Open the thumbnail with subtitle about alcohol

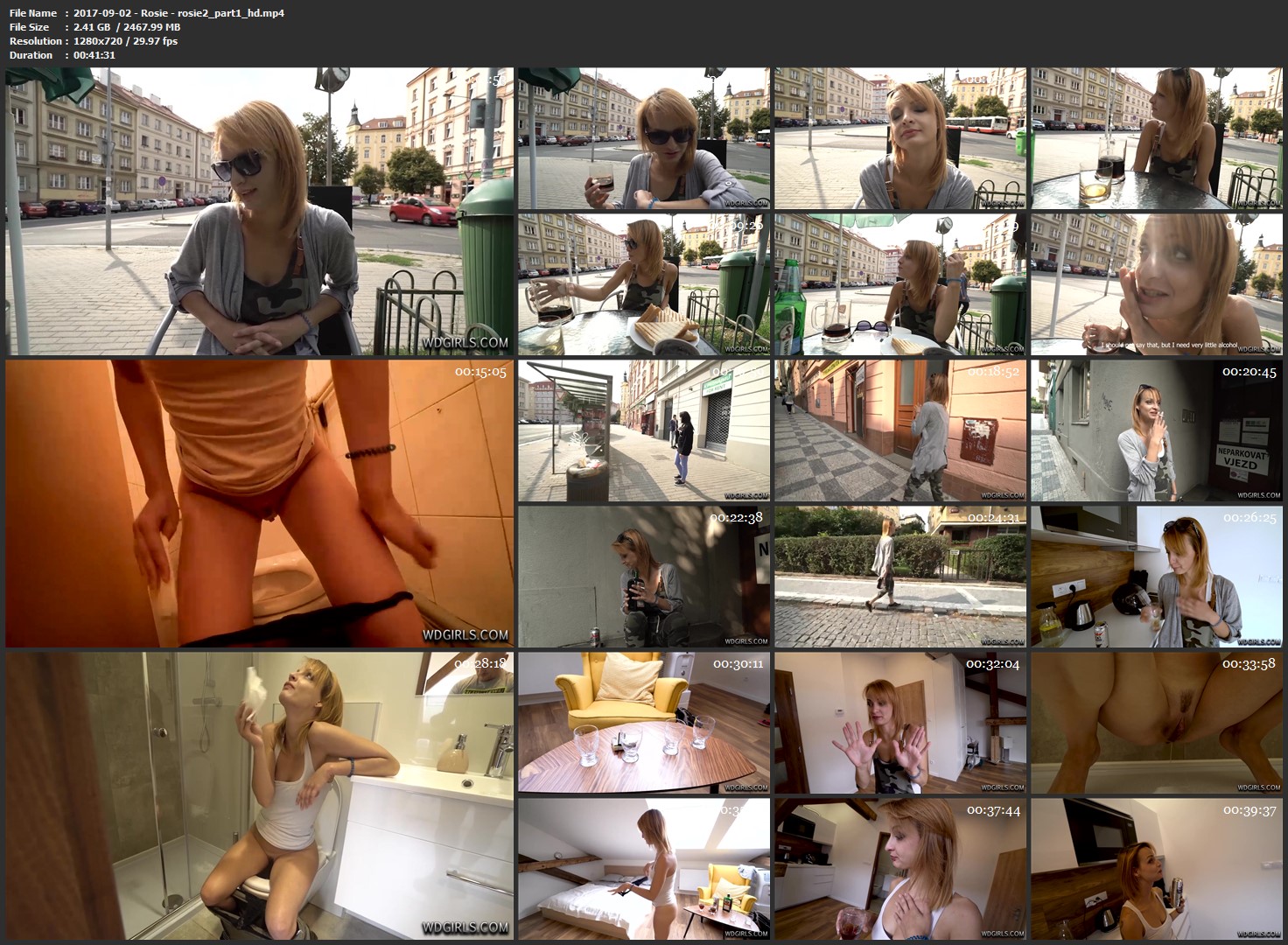tap(1156, 284)
